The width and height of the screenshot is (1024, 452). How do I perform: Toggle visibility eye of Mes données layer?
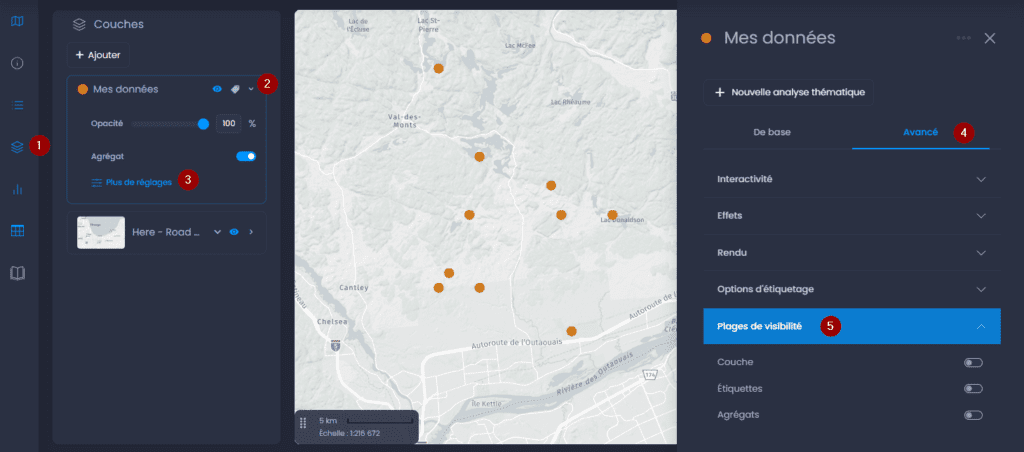(x=217, y=89)
